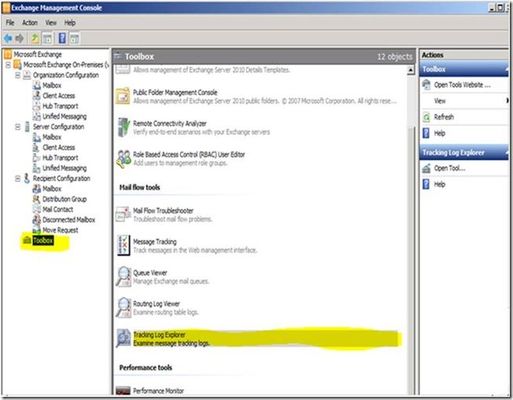This screenshot has width=513, height=400.
Task: Click the Open Tool icon
Action: [x=426, y=168]
